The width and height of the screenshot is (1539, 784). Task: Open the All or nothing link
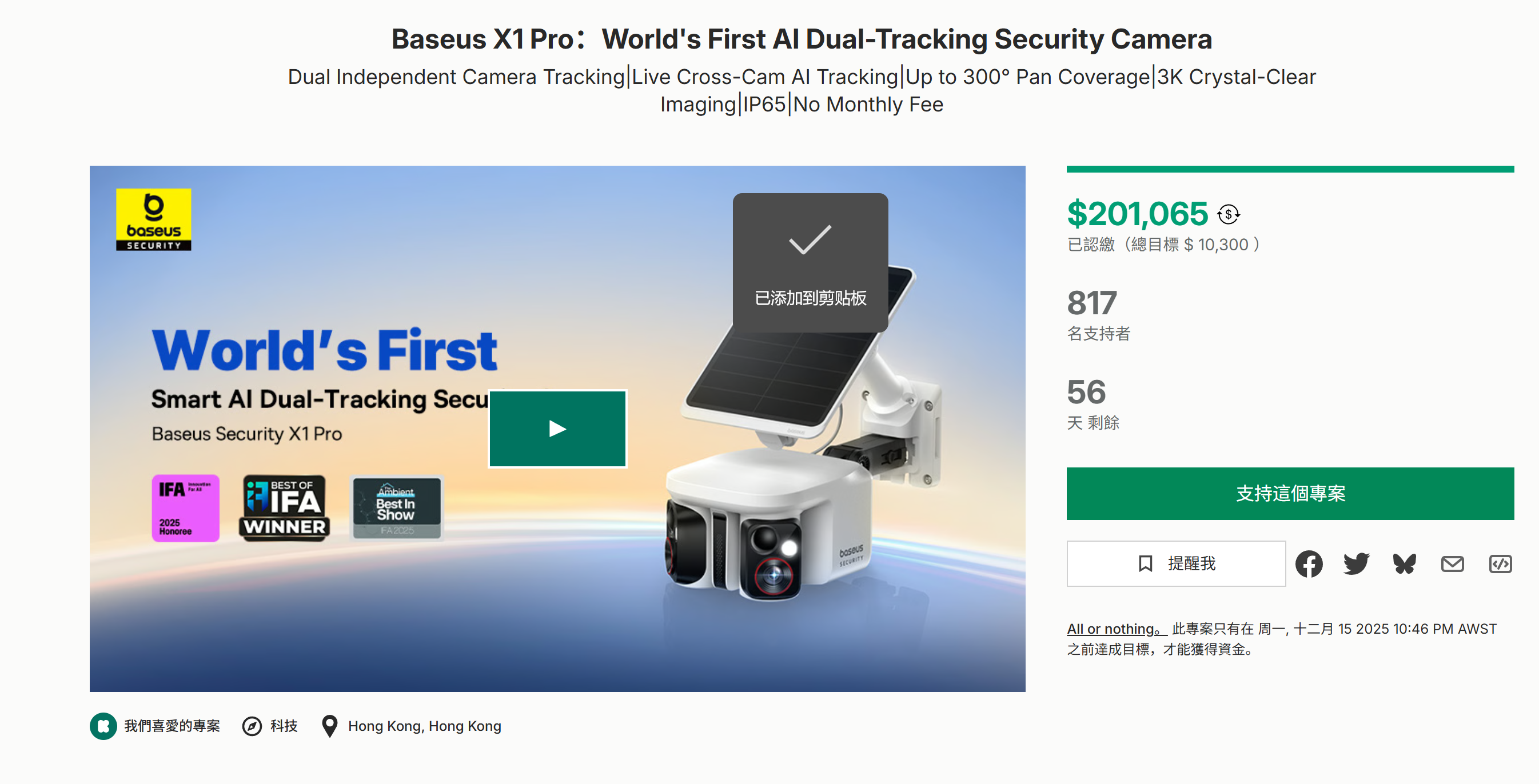coord(1113,629)
